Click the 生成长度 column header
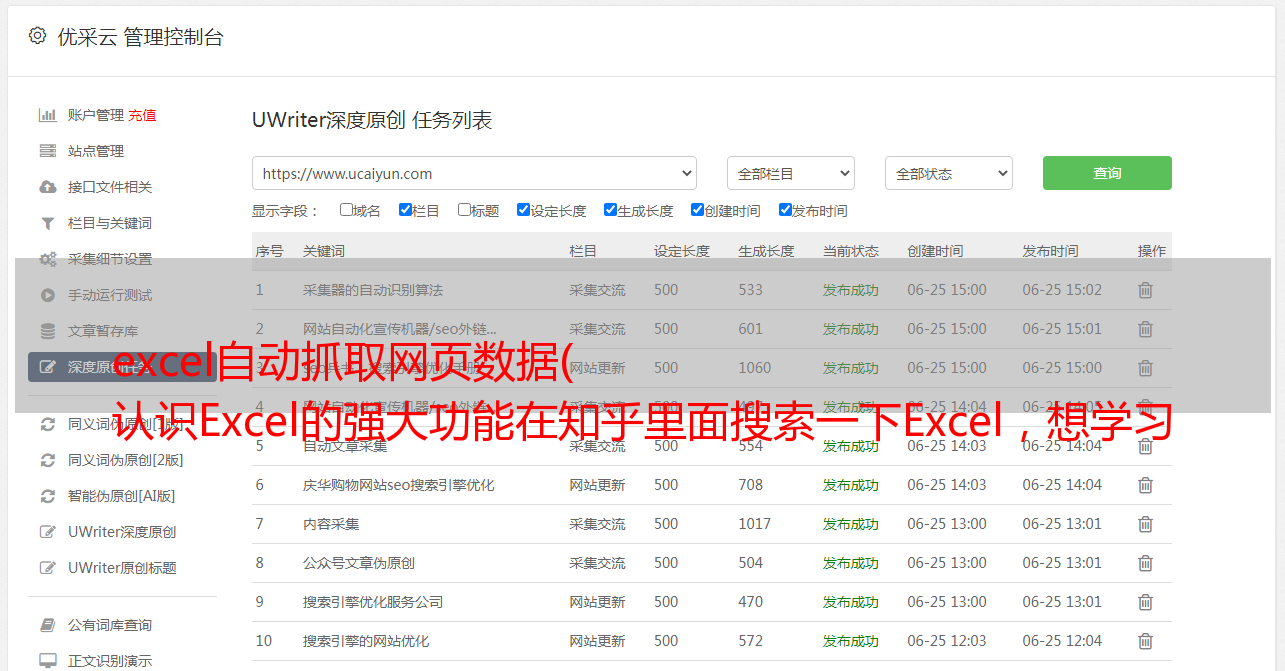The height and width of the screenshot is (671, 1285). (x=766, y=251)
